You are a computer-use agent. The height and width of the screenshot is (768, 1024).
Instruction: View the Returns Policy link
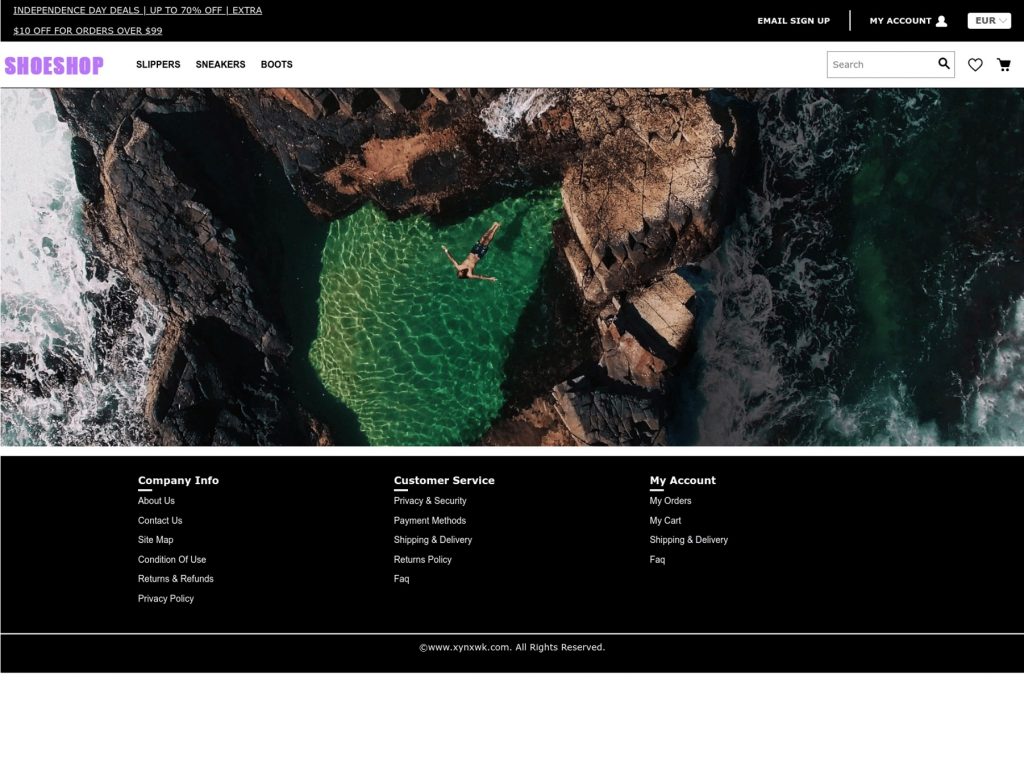pyautogui.click(x=422, y=560)
